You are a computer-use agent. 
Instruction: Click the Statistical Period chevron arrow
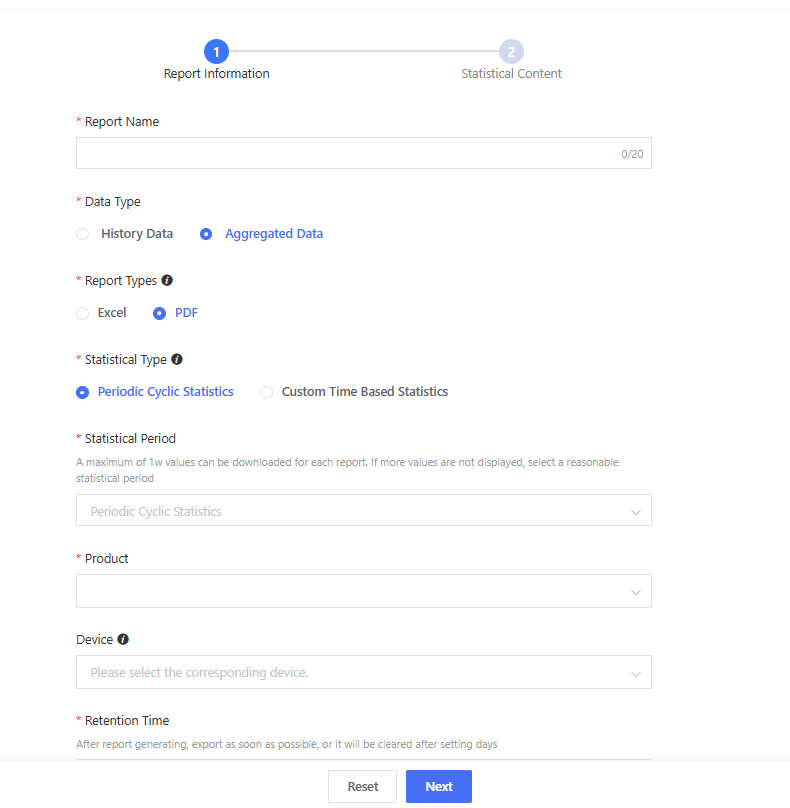point(635,512)
